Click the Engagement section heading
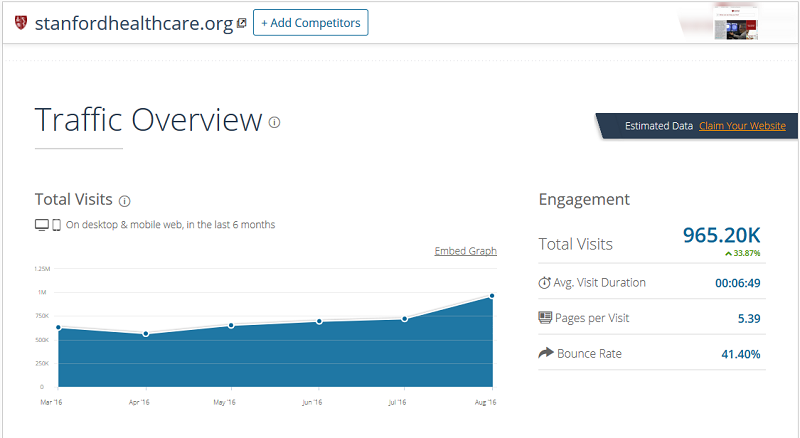The width and height of the screenshot is (800, 438). 584,199
